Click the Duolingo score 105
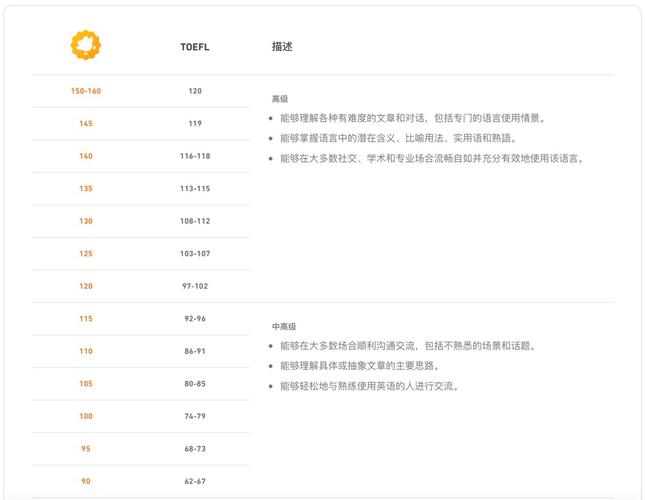The image size is (645, 500). (86, 383)
